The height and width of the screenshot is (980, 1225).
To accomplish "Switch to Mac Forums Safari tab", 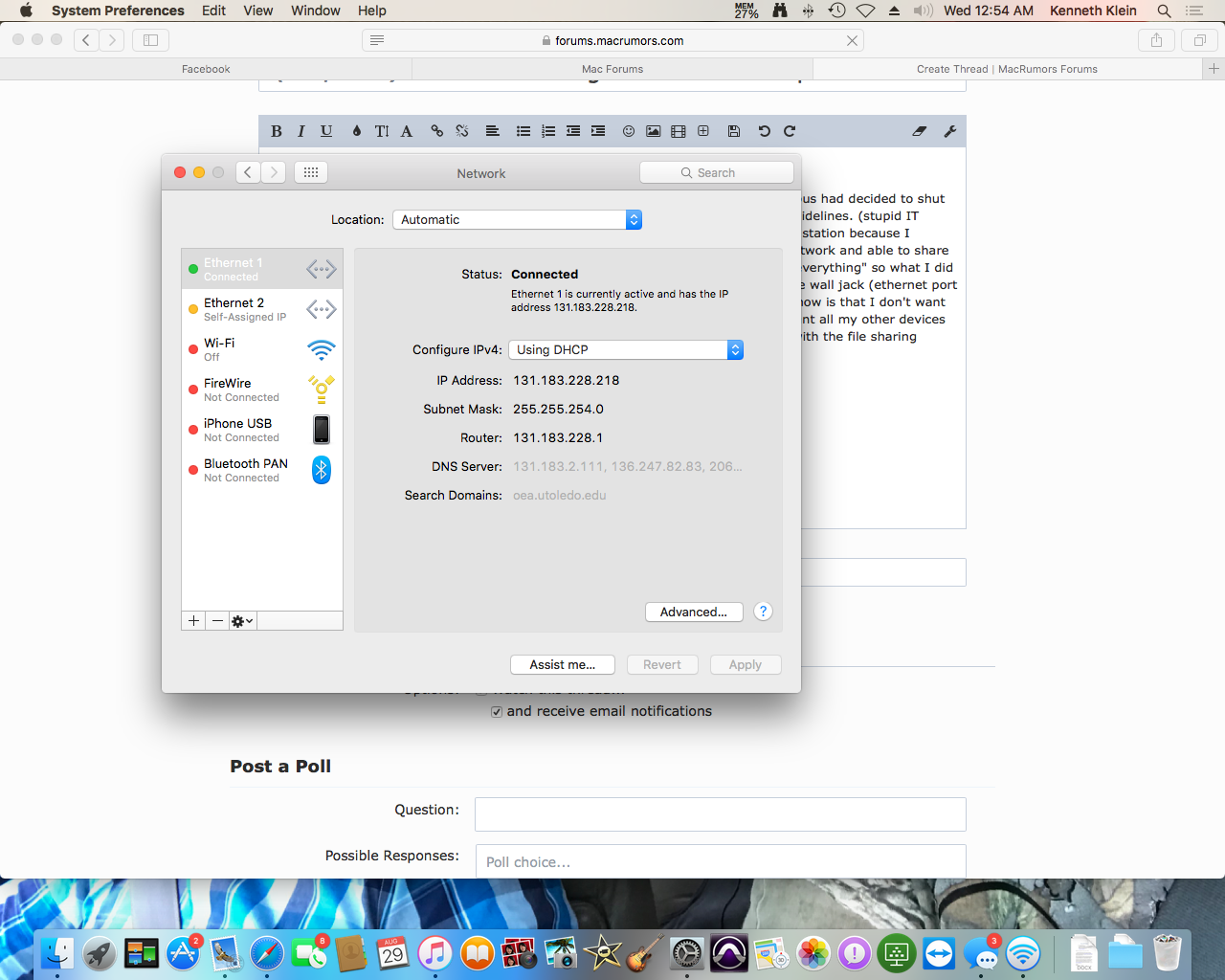I will click(612, 69).
